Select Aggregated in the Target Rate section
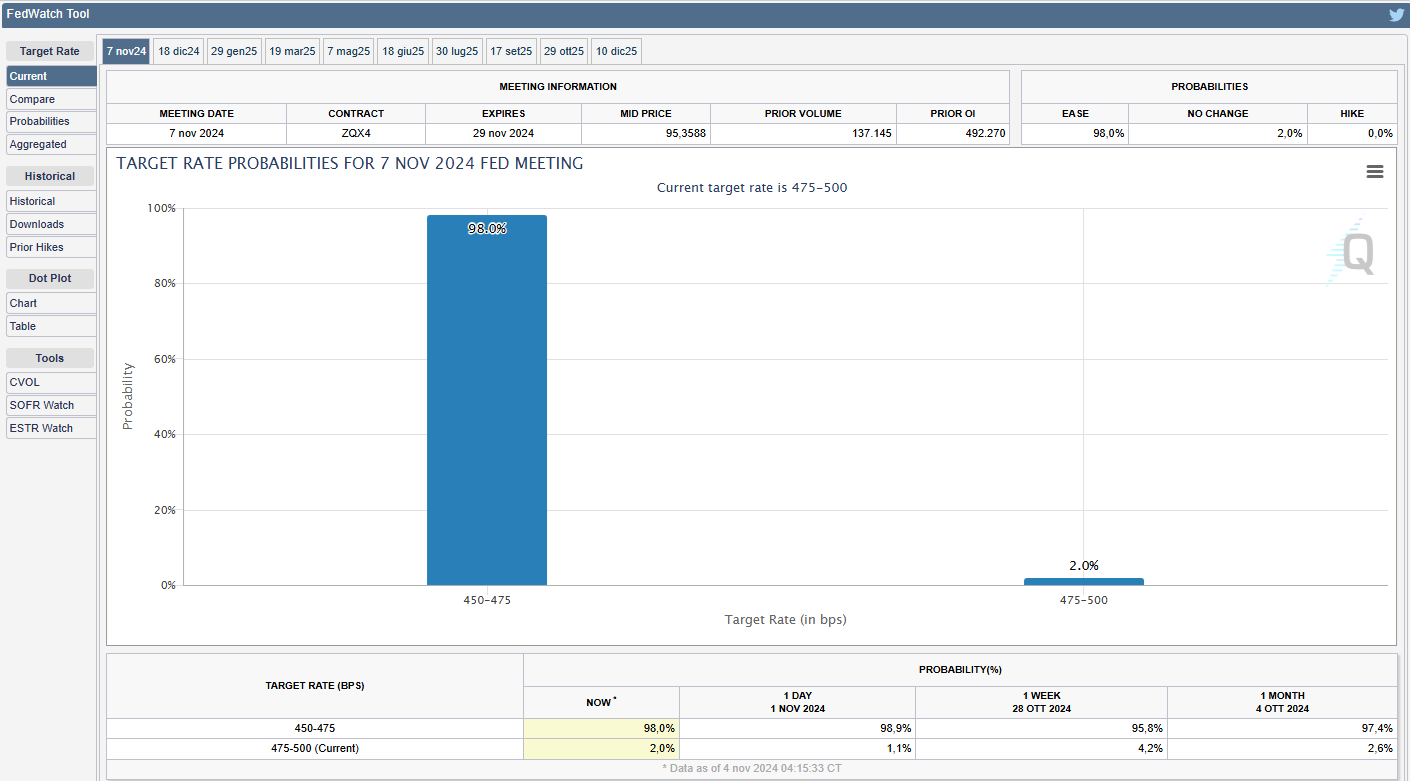1410x781 pixels. pos(51,144)
